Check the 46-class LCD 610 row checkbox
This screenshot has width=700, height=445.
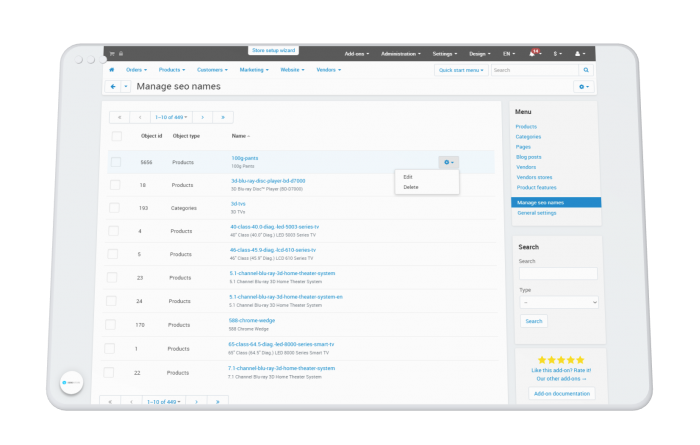tap(112, 254)
